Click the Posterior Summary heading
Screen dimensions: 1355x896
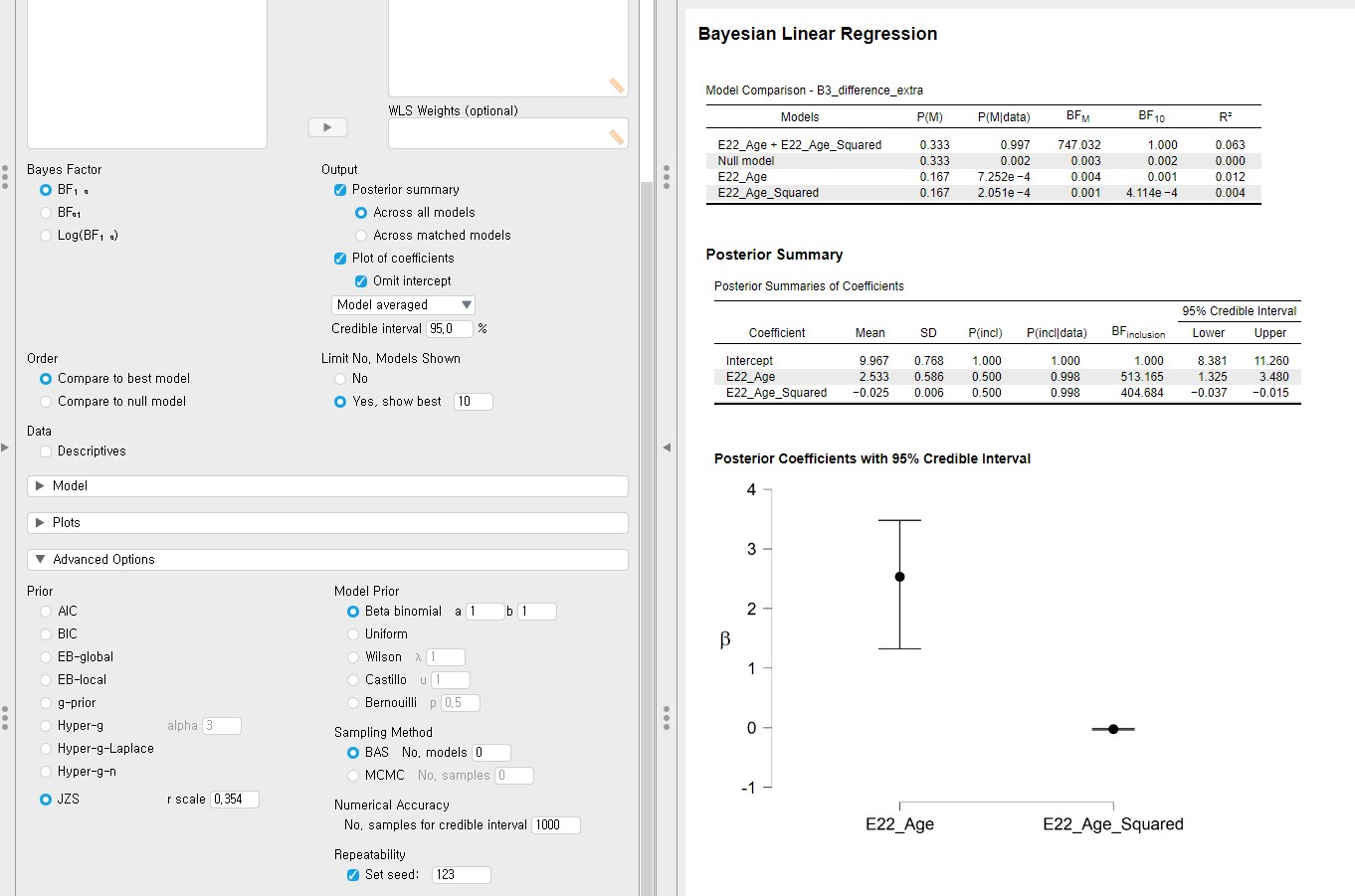[x=774, y=255]
